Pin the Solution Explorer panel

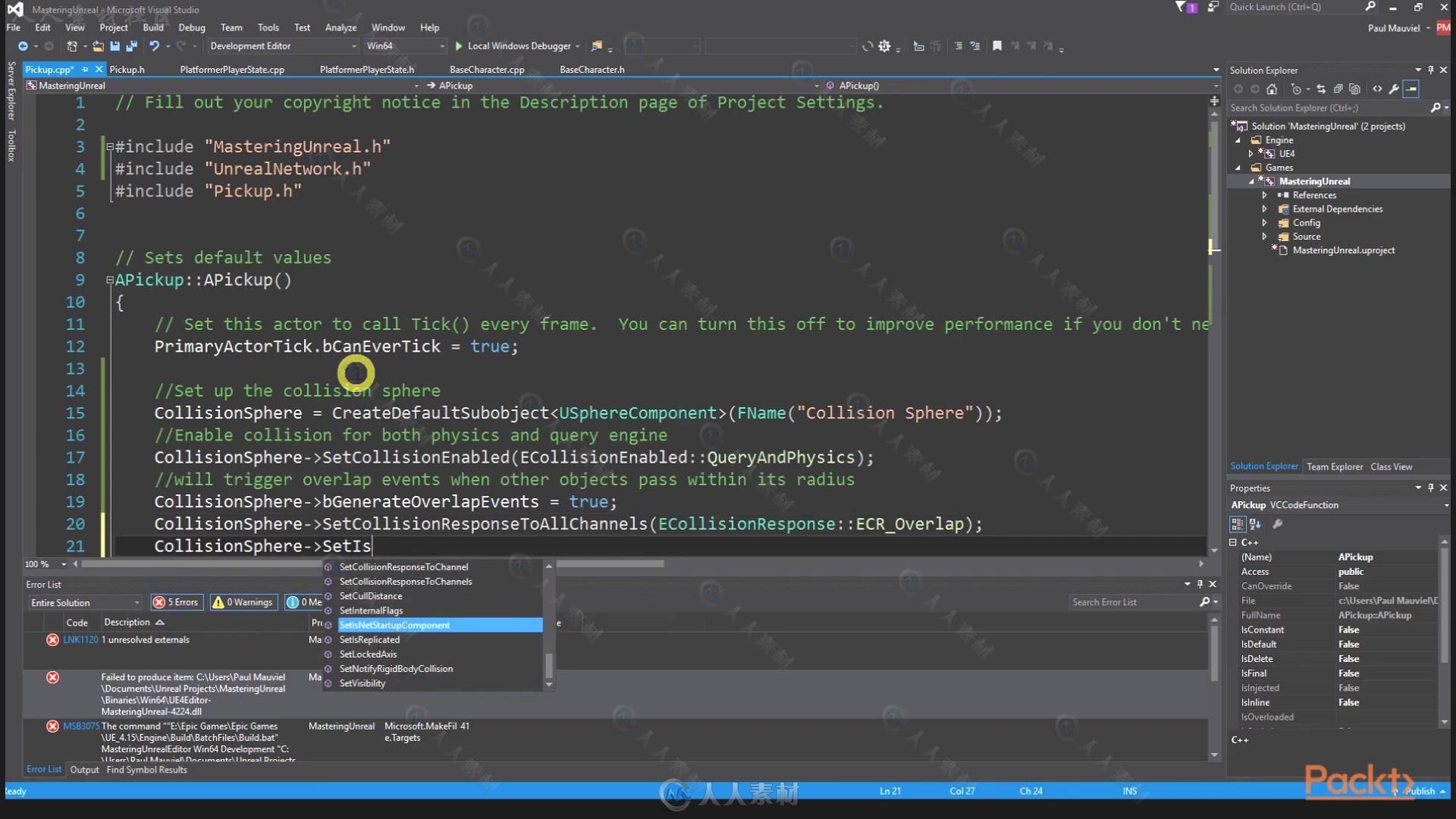[x=1431, y=70]
